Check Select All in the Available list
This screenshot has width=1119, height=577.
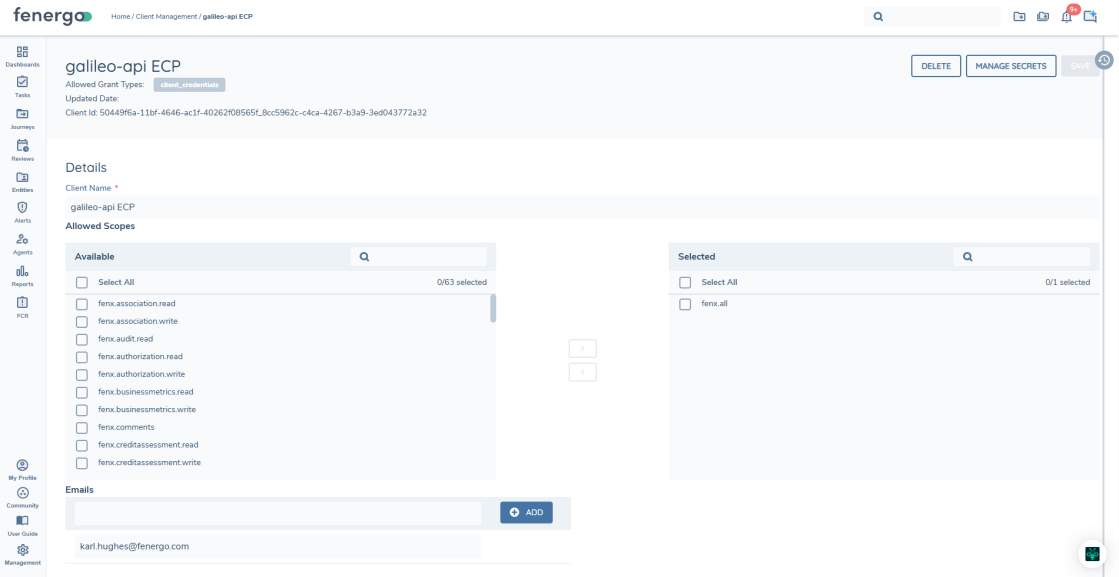82,282
